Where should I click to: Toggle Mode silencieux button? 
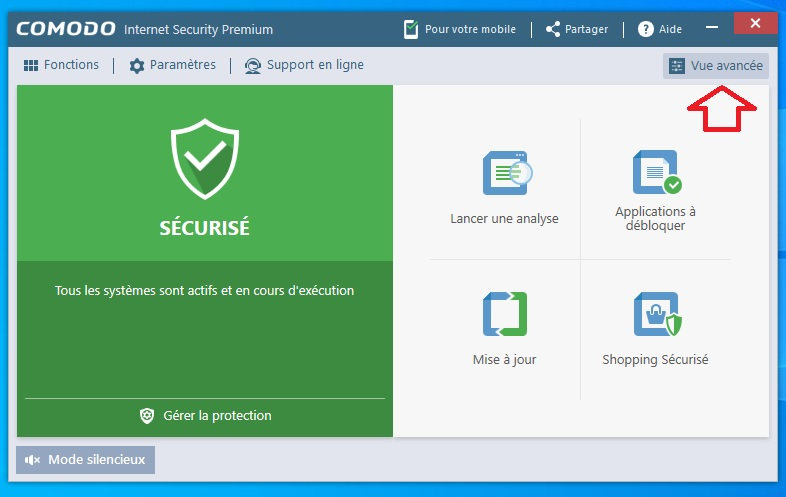coord(85,460)
